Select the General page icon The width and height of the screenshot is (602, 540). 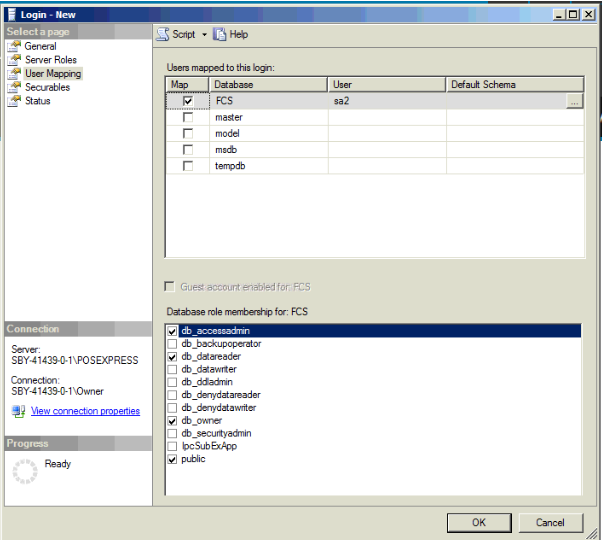coord(14,46)
